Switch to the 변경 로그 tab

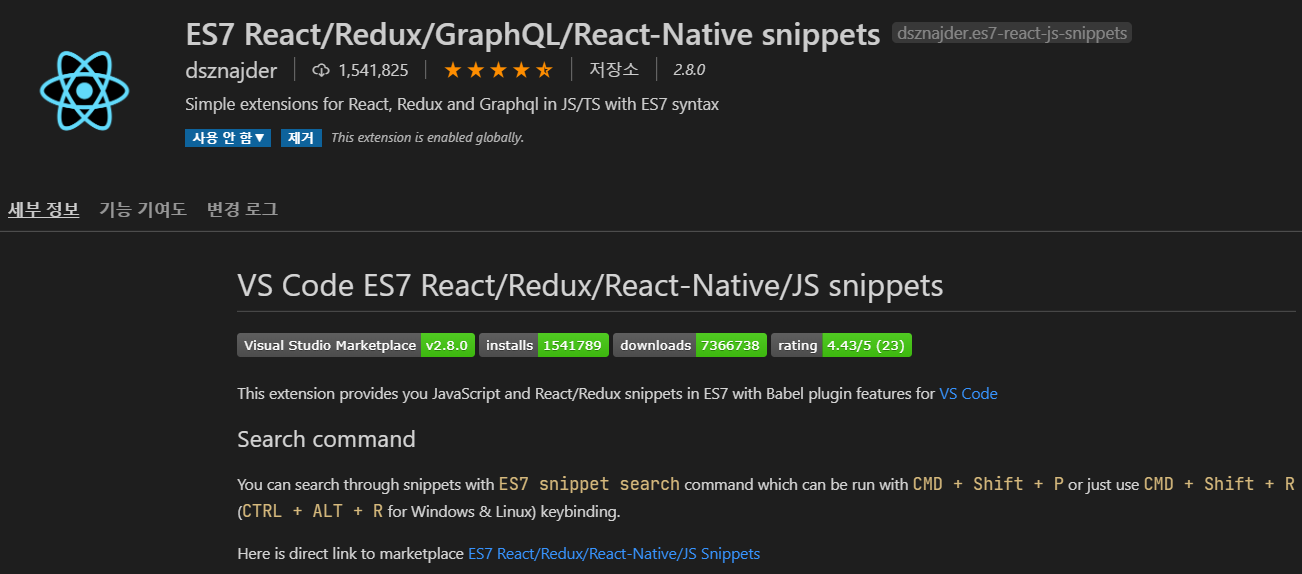click(x=242, y=209)
